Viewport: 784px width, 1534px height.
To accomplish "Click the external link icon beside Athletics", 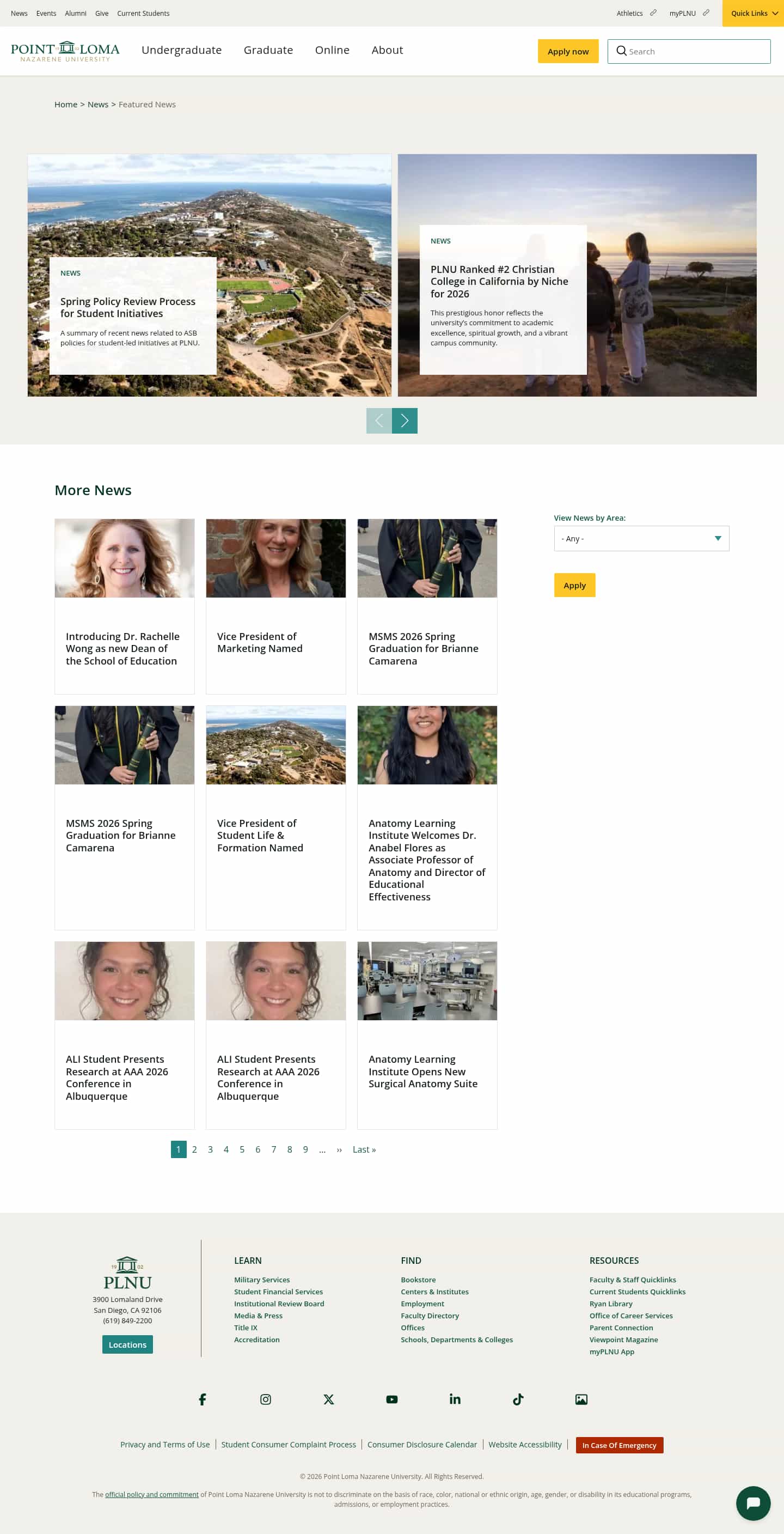I will [653, 13].
